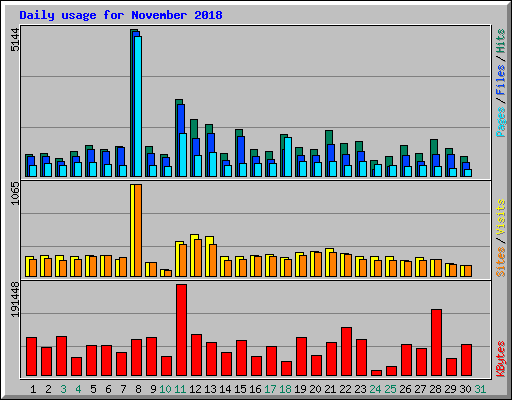Viewport: 512px width, 400px height.
Task: Click the red KBytes bar for day 1
Action: (x=32, y=357)
